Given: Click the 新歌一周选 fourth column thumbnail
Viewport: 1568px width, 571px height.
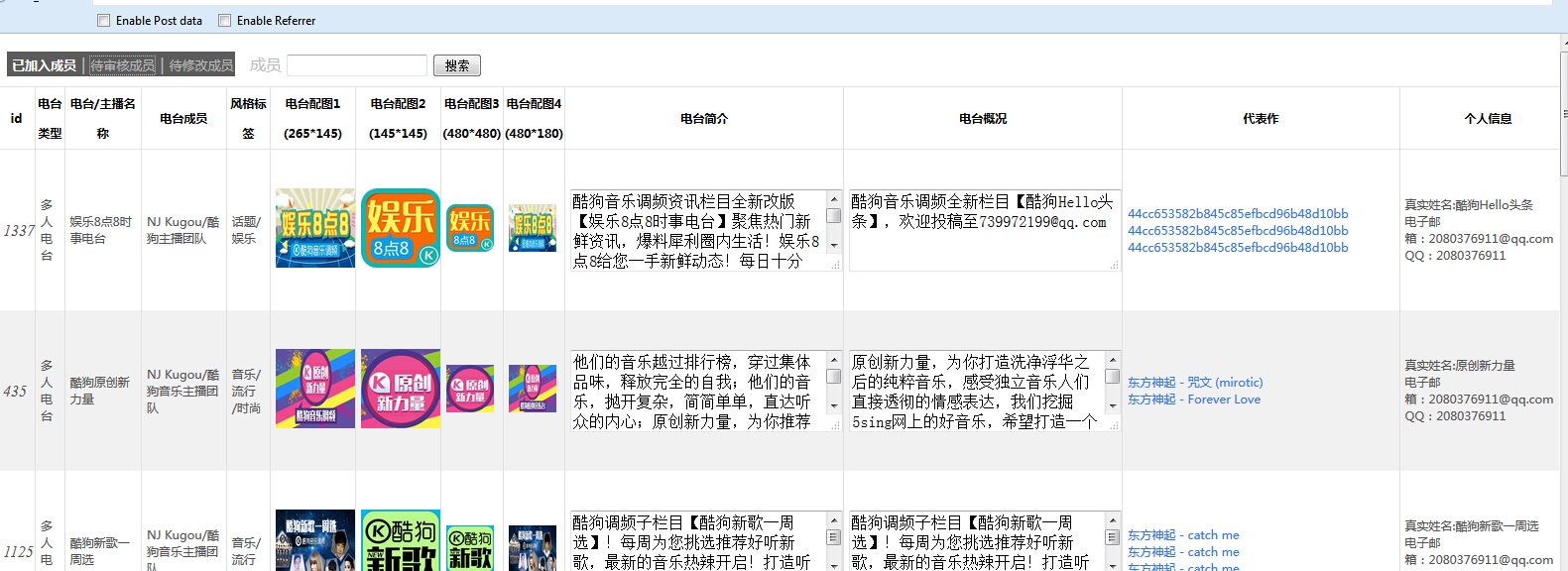Looking at the screenshot, I should [533, 548].
